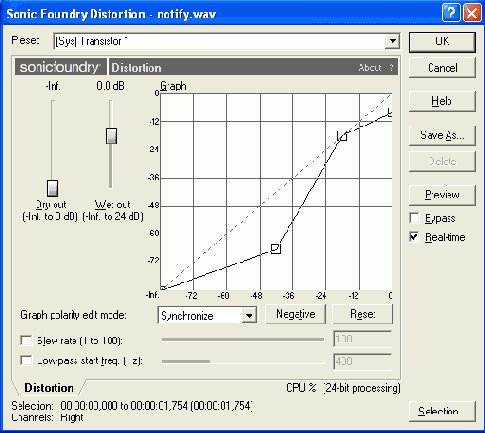The height and width of the screenshot is (433, 485).
Task: Reset the graph with Reset button
Action: coord(362,314)
